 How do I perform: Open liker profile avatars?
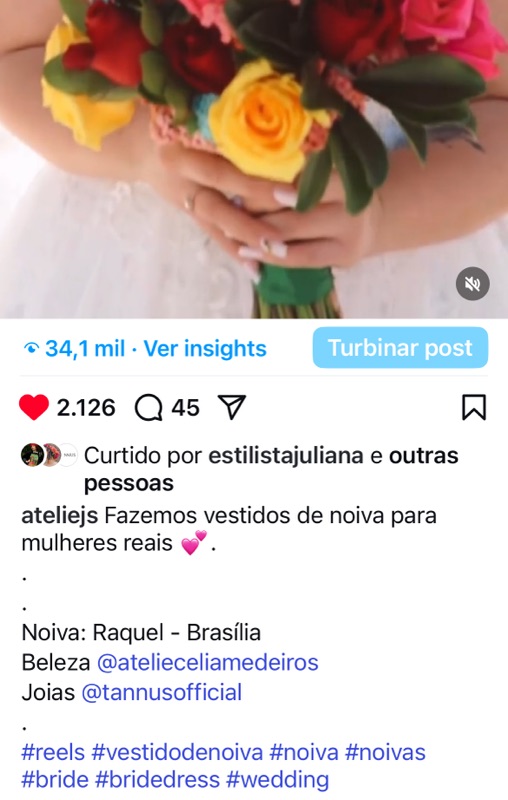(49, 455)
